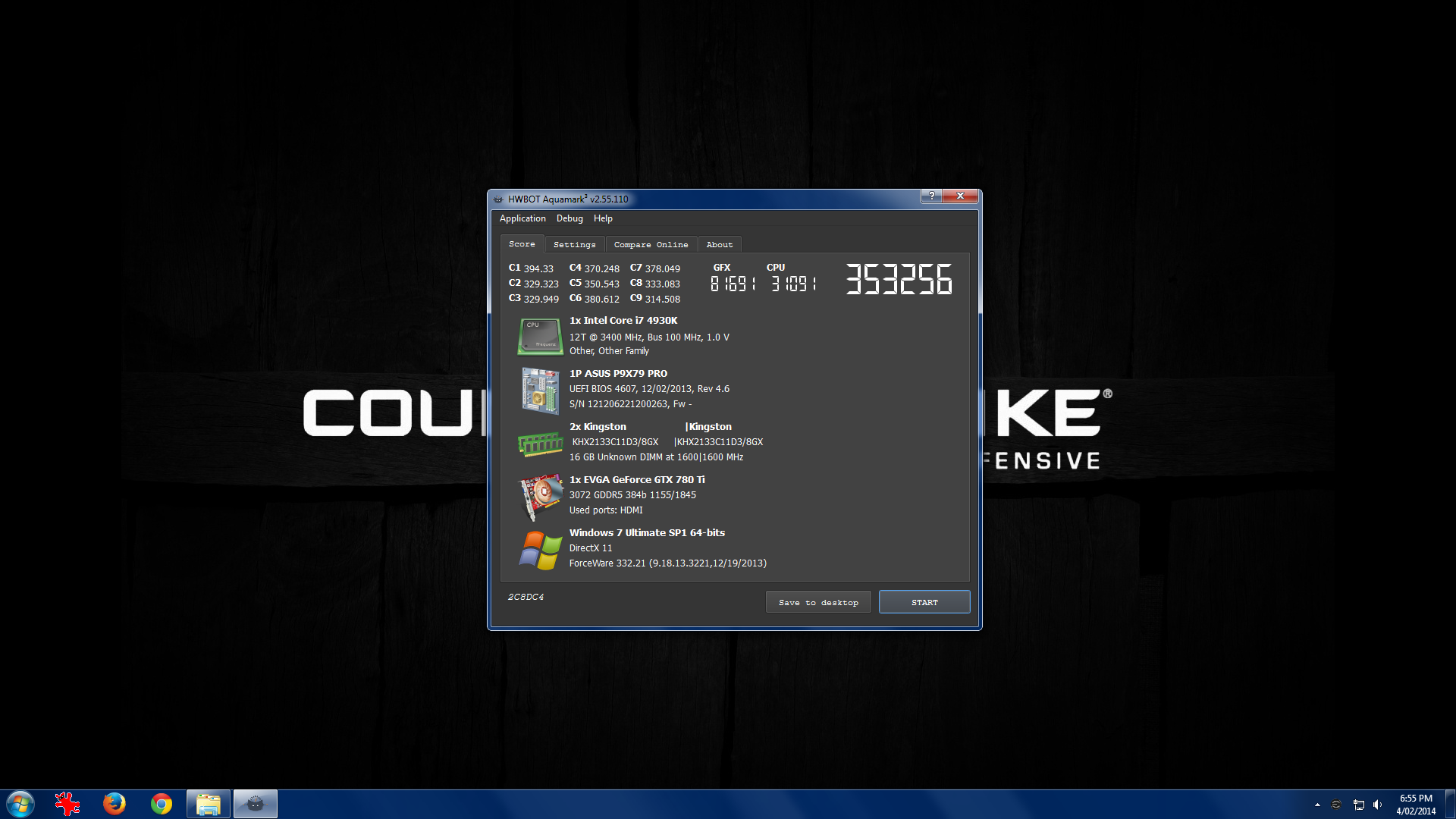Click the title bar help question button
Viewport: 1456px width, 819px height.
(x=931, y=196)
